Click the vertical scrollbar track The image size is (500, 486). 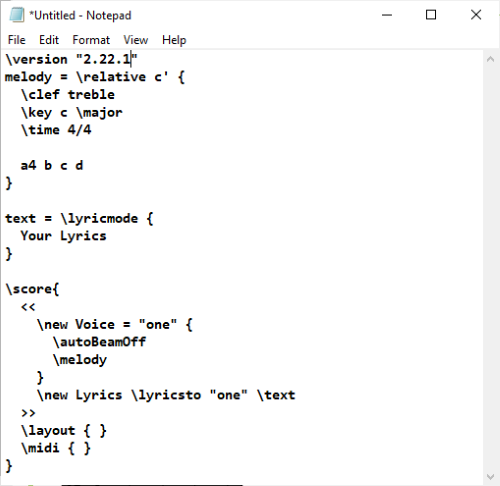click(490, 268)
